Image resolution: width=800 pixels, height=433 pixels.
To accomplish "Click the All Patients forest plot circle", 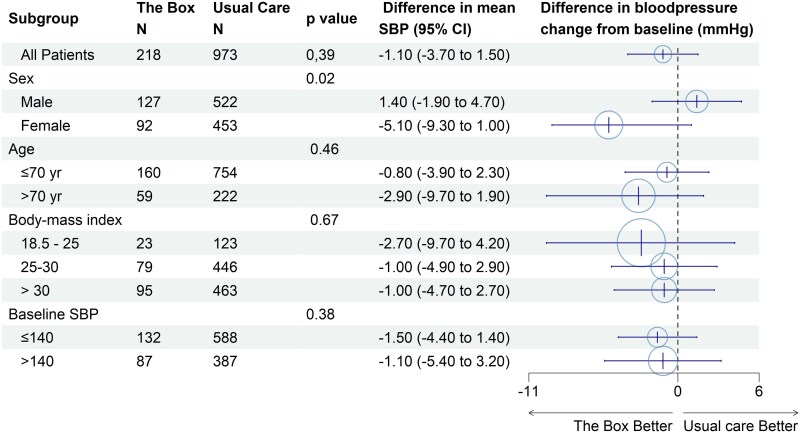I will [x=663, y=54].
